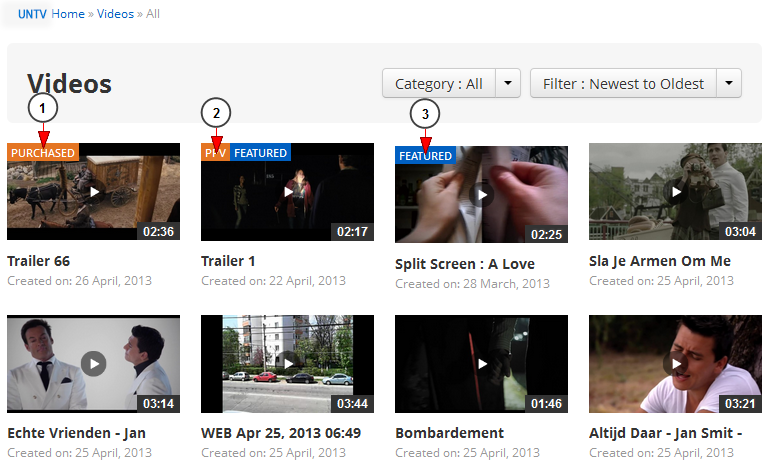Viewport: 768px width, 474px height.
Task: Click FEATURED badge on Split Screen video
Action: pyautogui.click(x=425, y=156)
